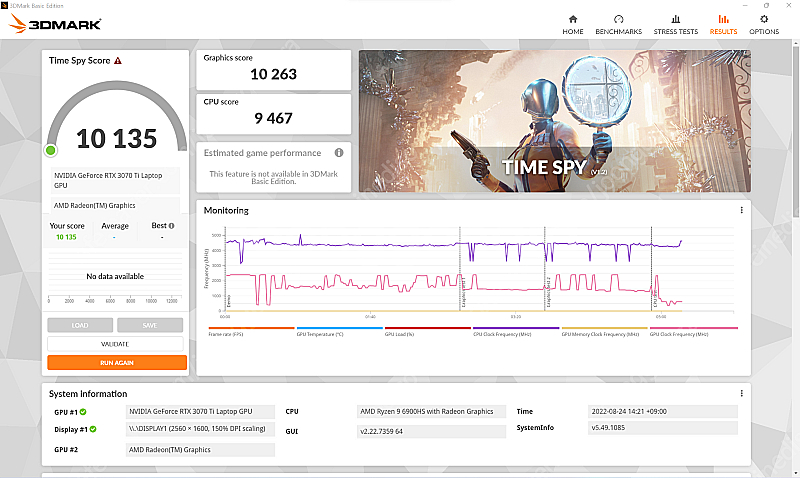This screenshot has width=800, height=478.
Task: Open the Options gear section
Action: (x=764, y=24)
